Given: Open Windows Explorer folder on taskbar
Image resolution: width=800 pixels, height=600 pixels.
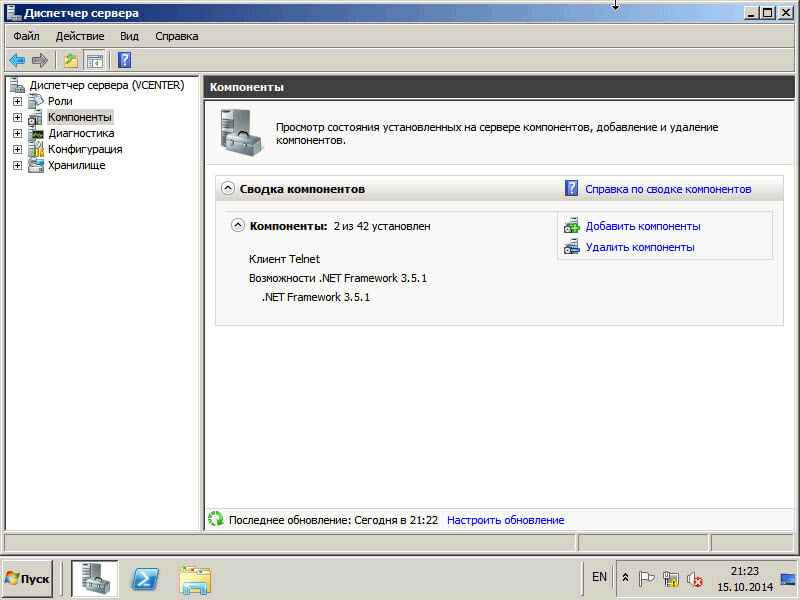Looking at the screenshot, I should [195, 580].
